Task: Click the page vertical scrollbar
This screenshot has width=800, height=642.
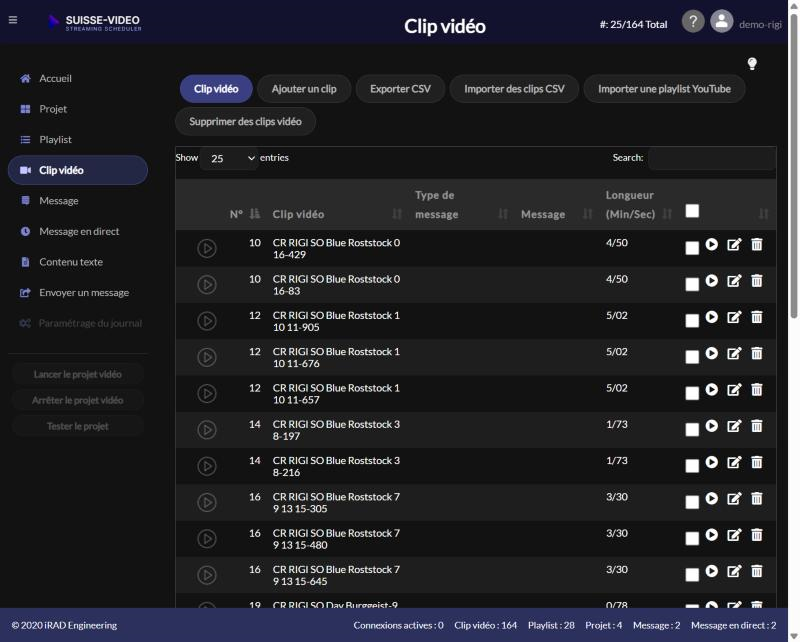Action: click(793, 166)
